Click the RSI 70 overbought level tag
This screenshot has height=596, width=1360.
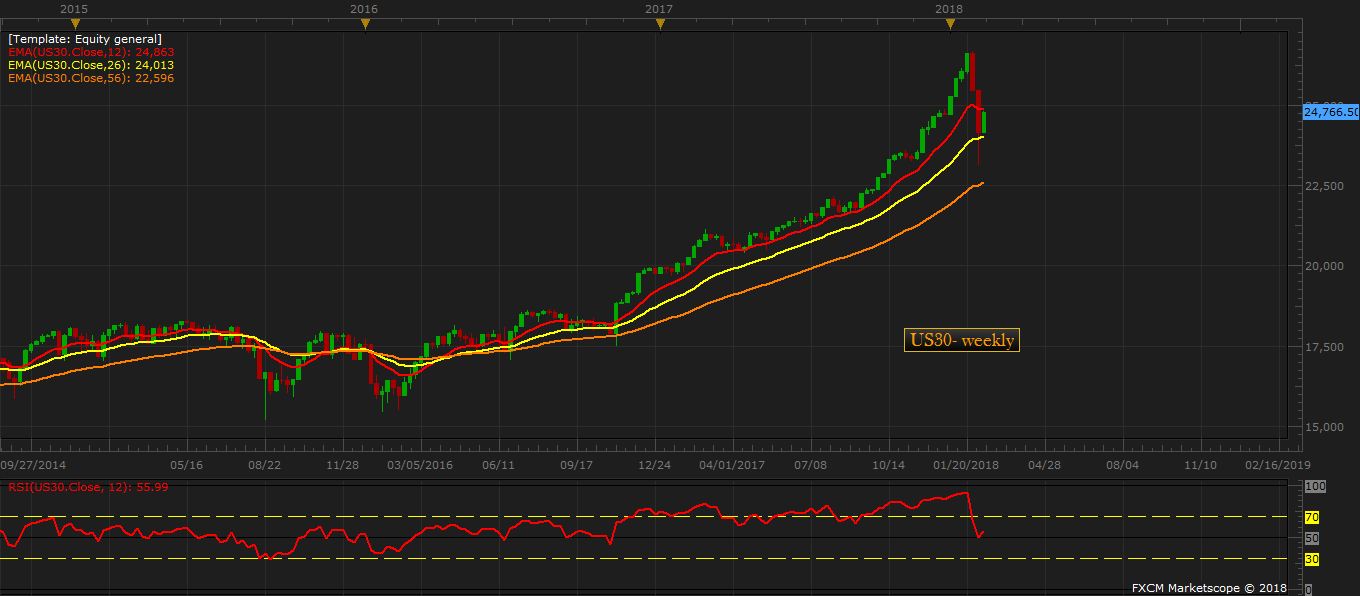point(1312,517)
